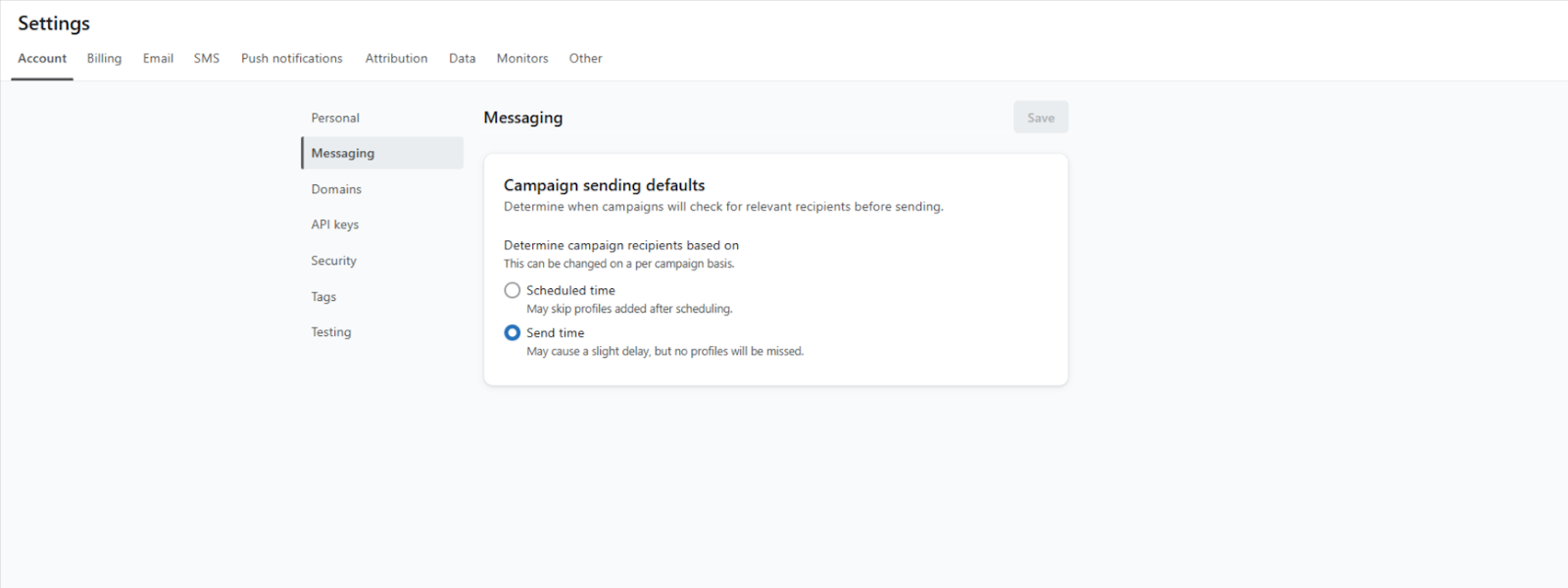Click the Save button

[1041, 118]
